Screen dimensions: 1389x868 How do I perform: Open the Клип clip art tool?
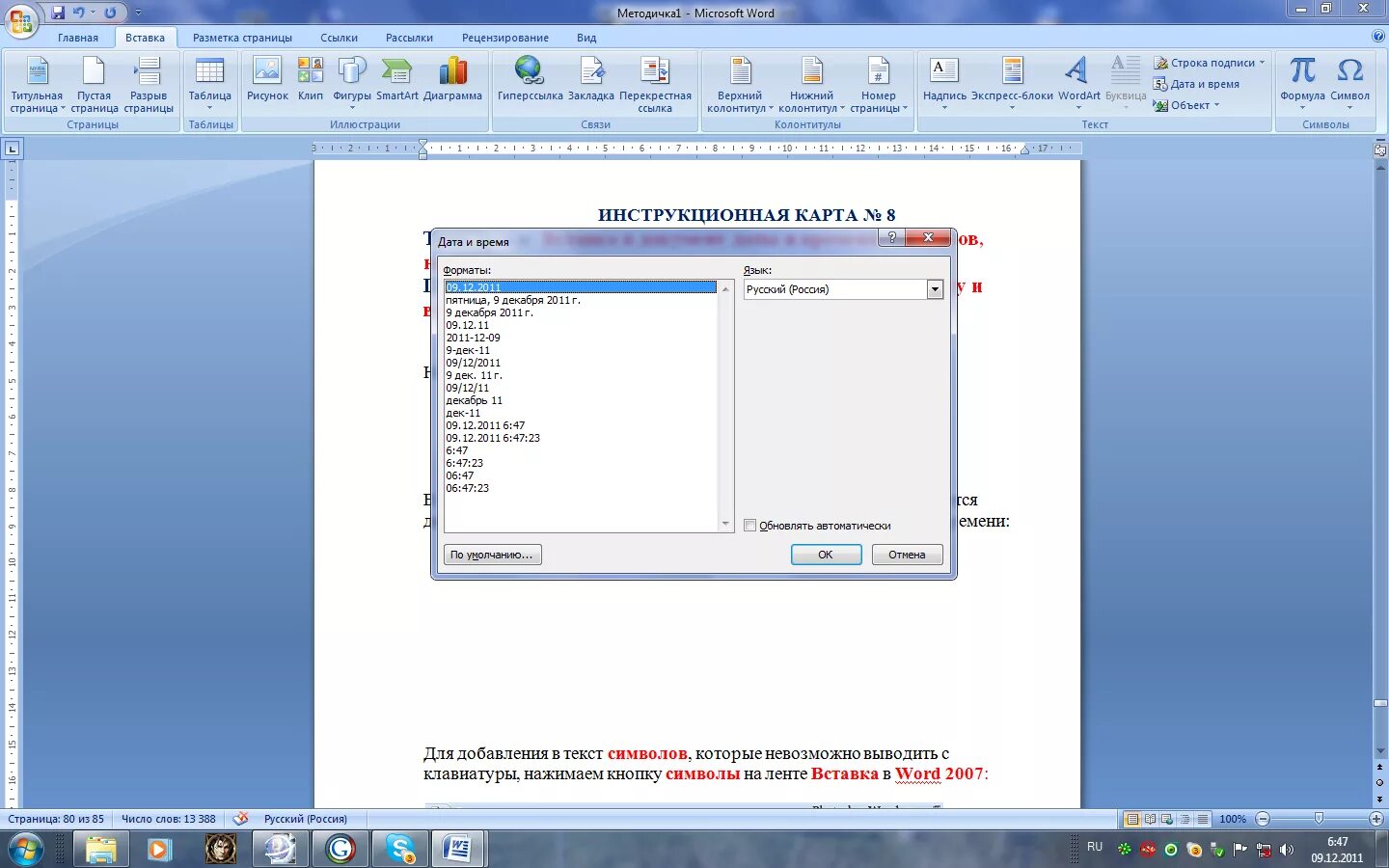(x=311, y=79)
